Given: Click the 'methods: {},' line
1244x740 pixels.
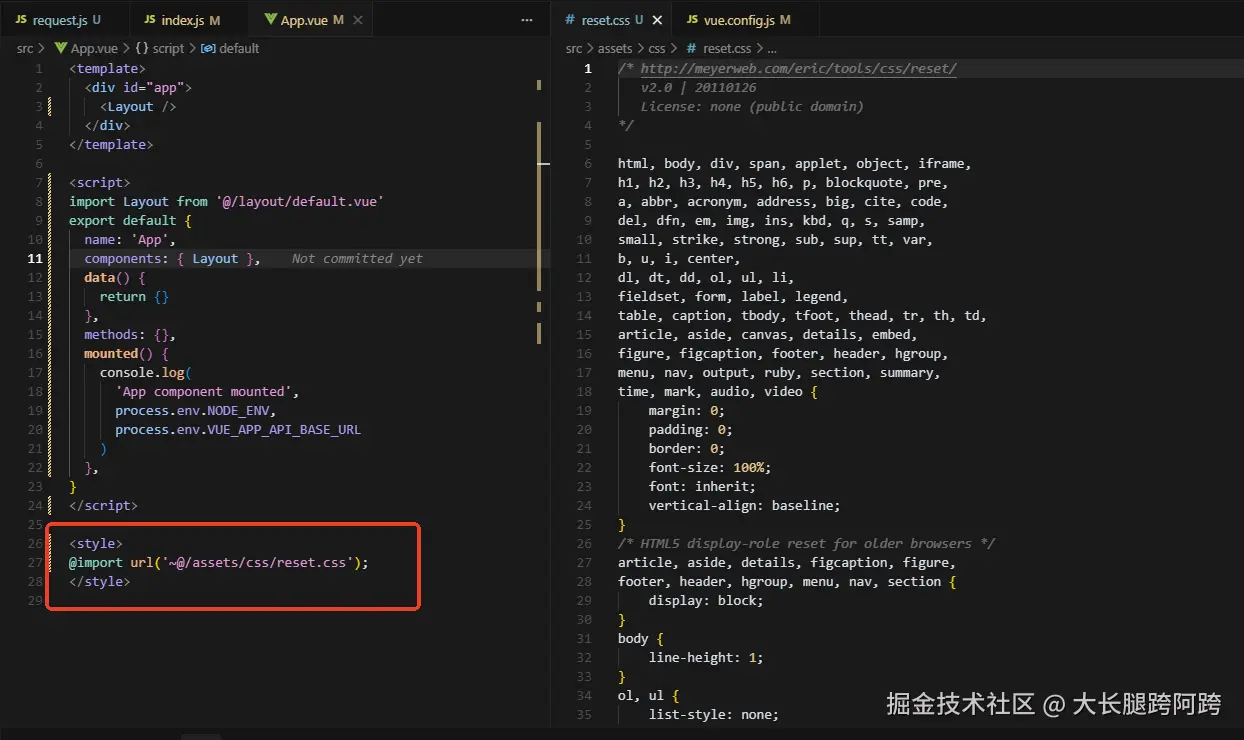Looking at the screenshot, I should tap(130, 334).
